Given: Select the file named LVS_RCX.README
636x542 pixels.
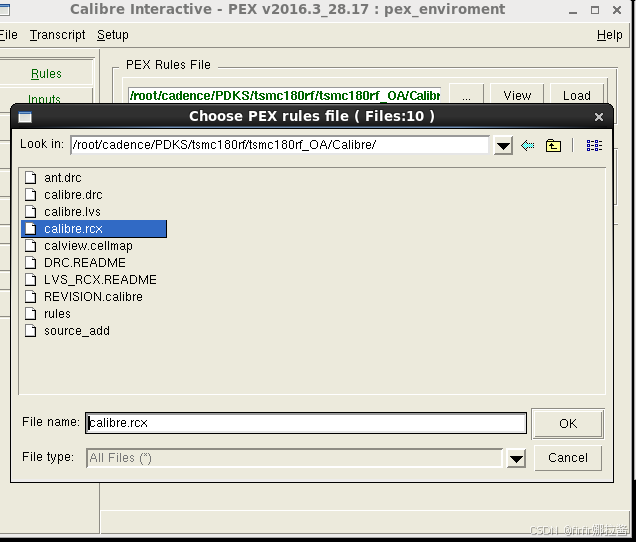Looking at the screenshot, I should 100,280.
